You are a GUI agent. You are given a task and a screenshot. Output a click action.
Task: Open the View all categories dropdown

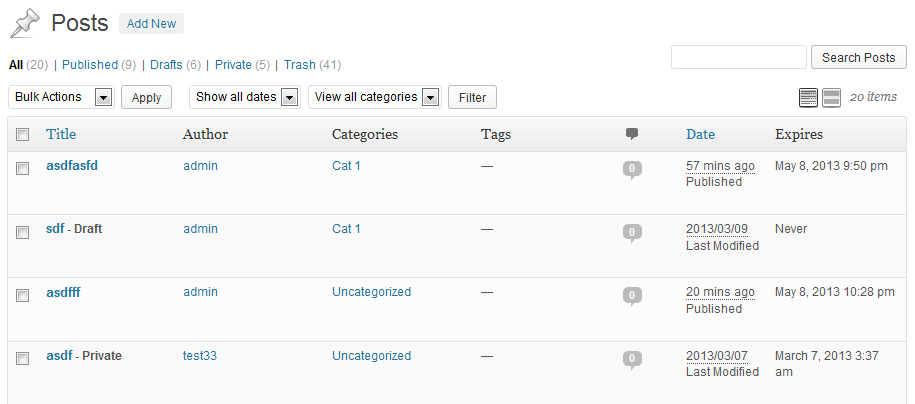coord(374,97)
